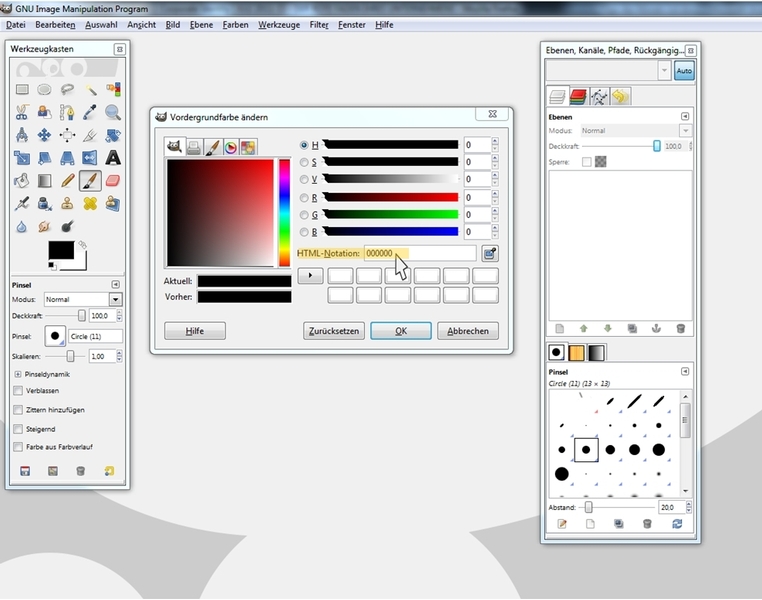Screen dimensions: 762x600
Task: Open the Channels tab icon
Action: pyautogui.click(x=578, y=97)
